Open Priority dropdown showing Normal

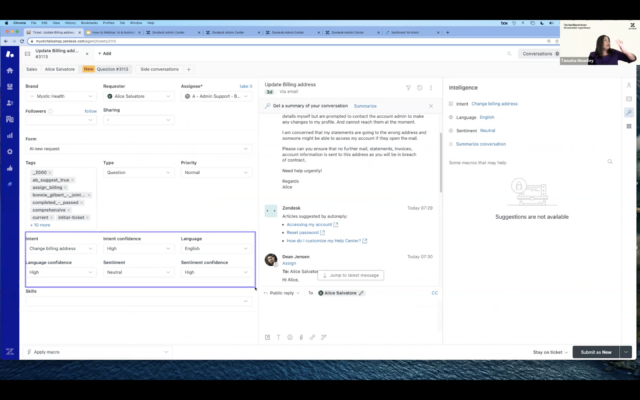point(216,172)
